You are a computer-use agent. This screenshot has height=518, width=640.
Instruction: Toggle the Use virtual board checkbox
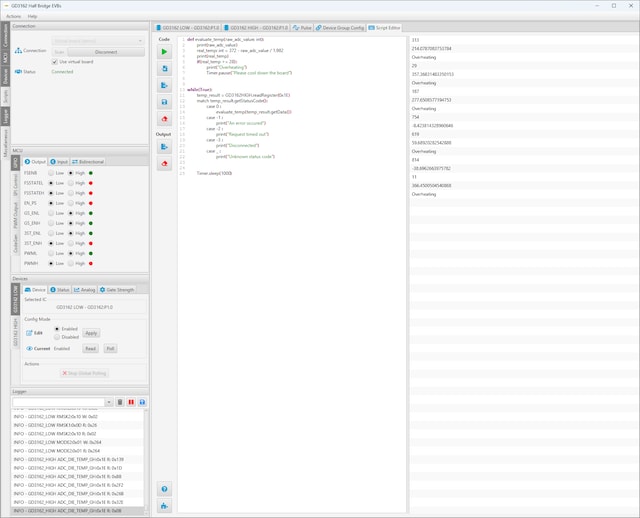[x=56, y=62]
